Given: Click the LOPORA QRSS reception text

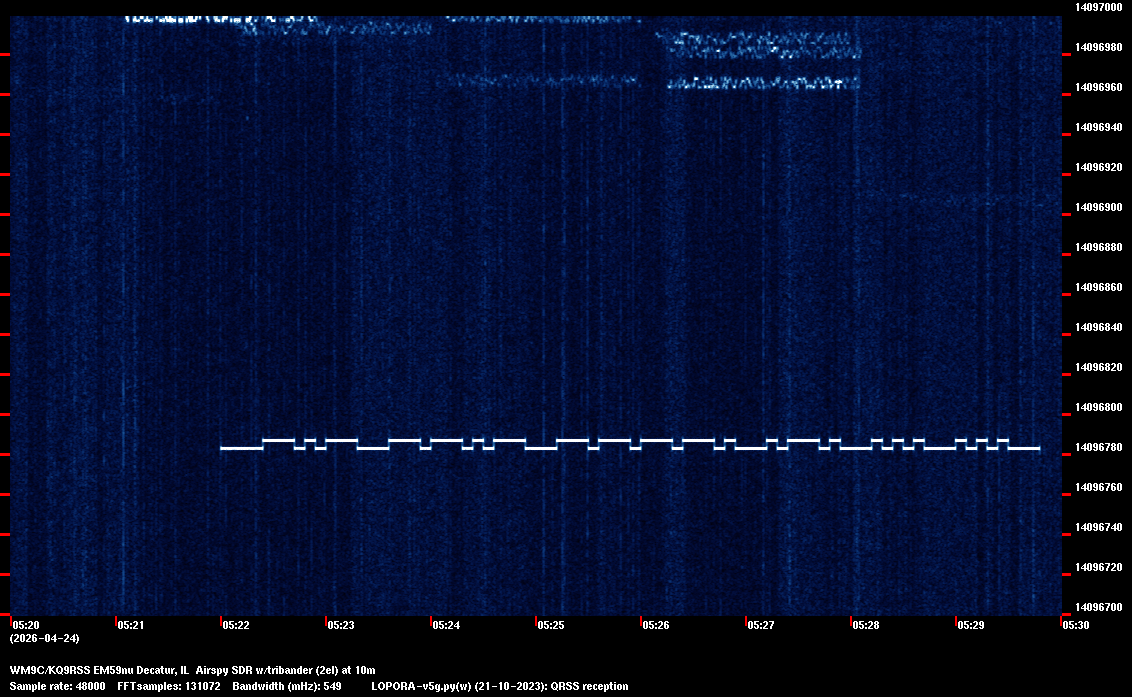Looking at the screenshot, I should click(x=499, y=686).
